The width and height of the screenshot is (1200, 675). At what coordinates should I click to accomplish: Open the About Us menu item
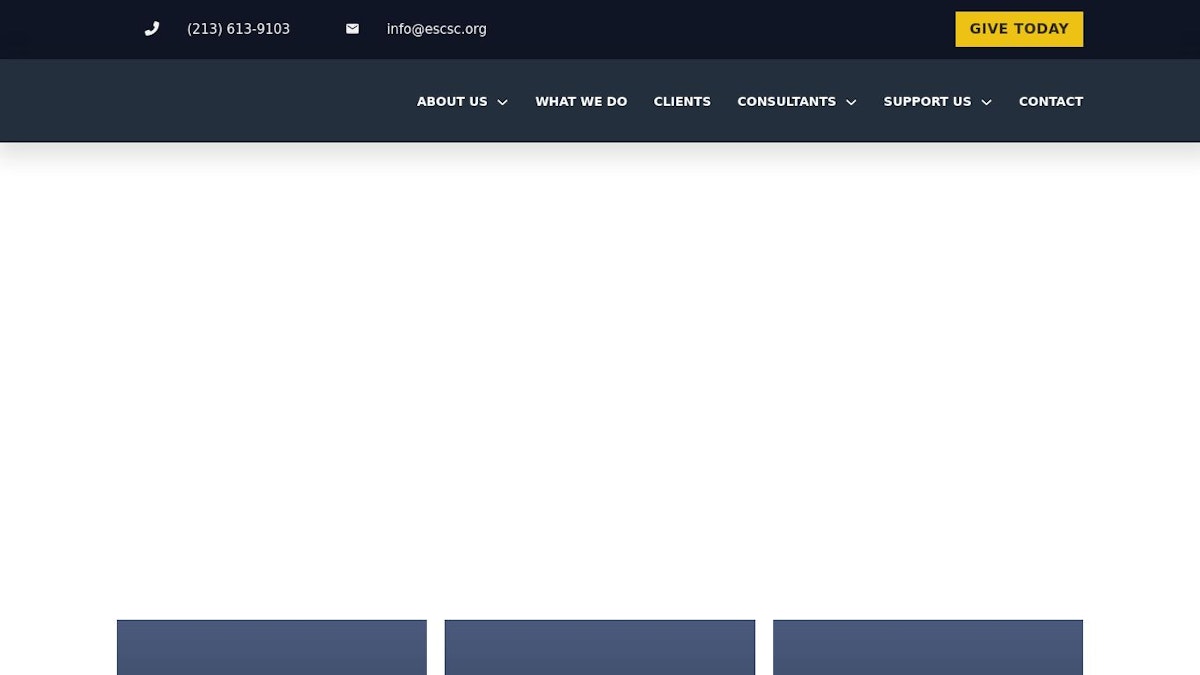click(452, 101)
